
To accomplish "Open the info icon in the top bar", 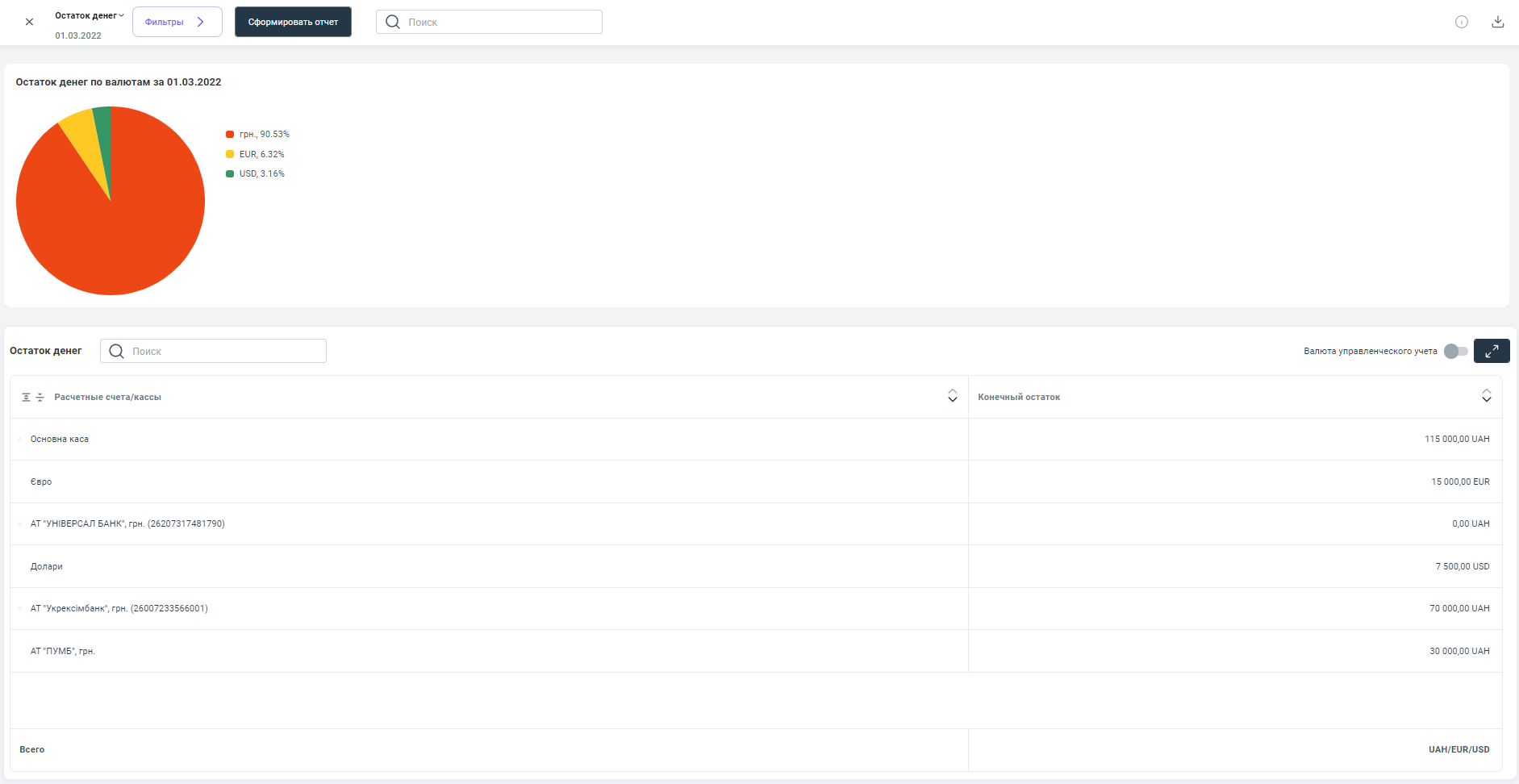I will point(1461,22).
